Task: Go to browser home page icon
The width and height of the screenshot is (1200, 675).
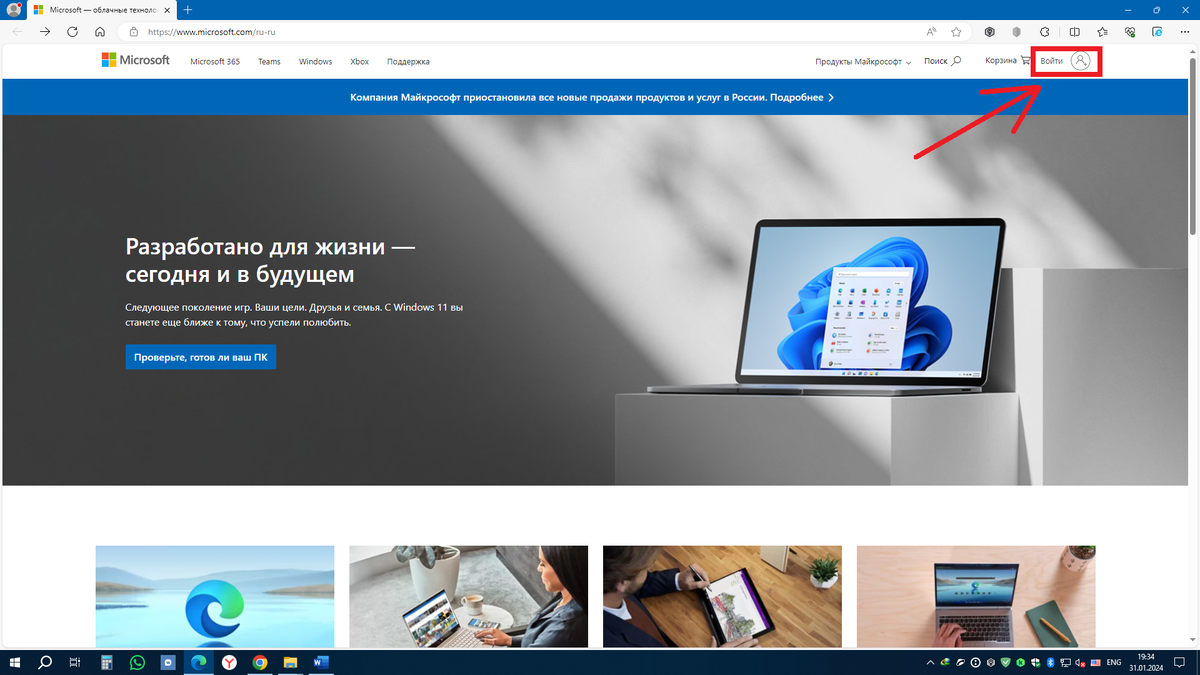Action: pos(100,31)
